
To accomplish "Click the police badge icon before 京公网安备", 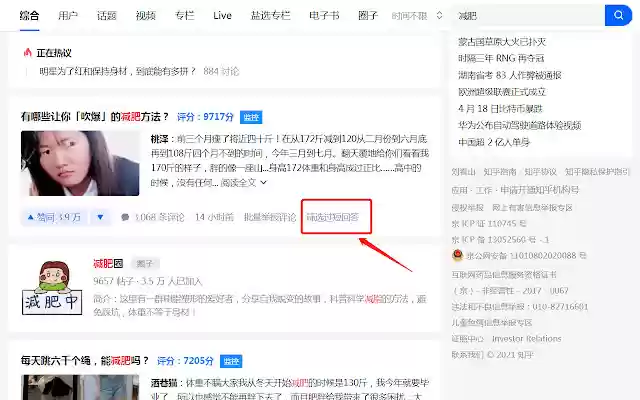I will (x=458, y=255).
